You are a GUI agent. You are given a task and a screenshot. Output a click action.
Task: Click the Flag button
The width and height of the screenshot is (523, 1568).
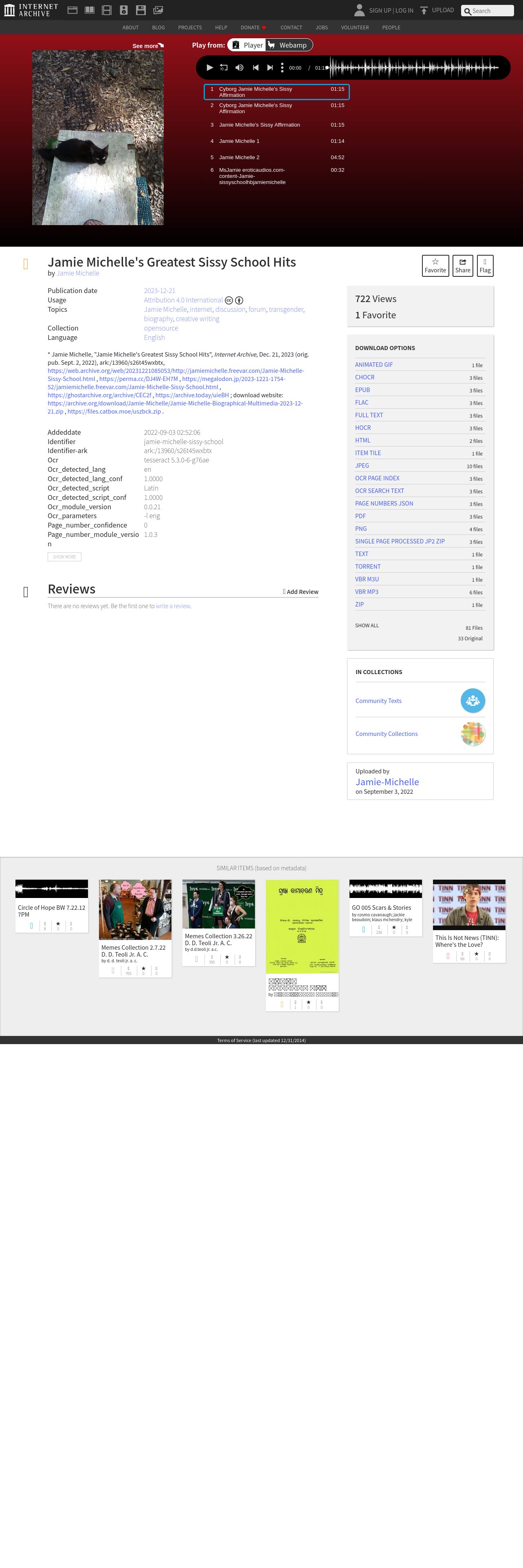[x=485, y=265]
